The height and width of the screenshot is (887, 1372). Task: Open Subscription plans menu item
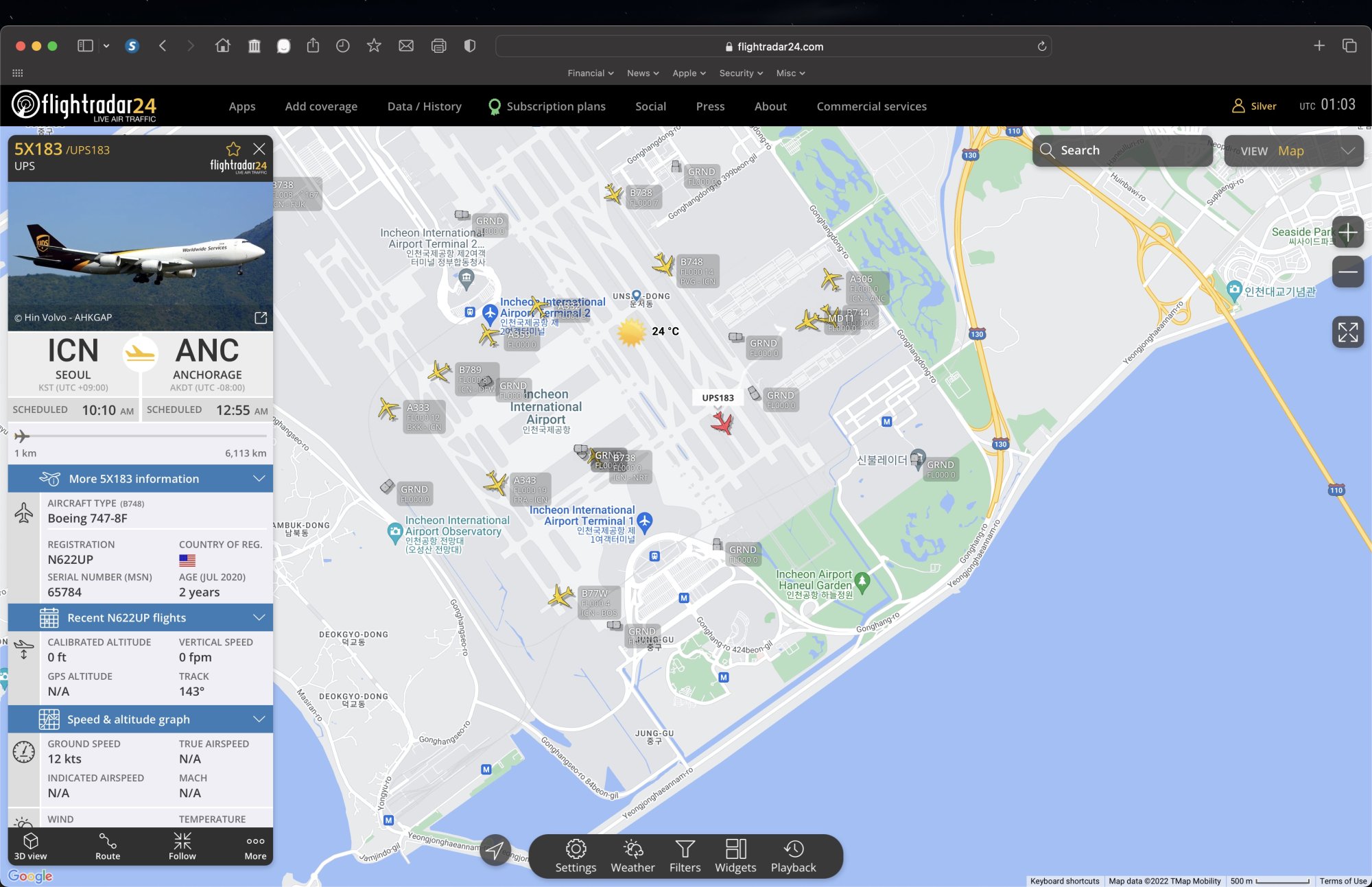[556, 106]
